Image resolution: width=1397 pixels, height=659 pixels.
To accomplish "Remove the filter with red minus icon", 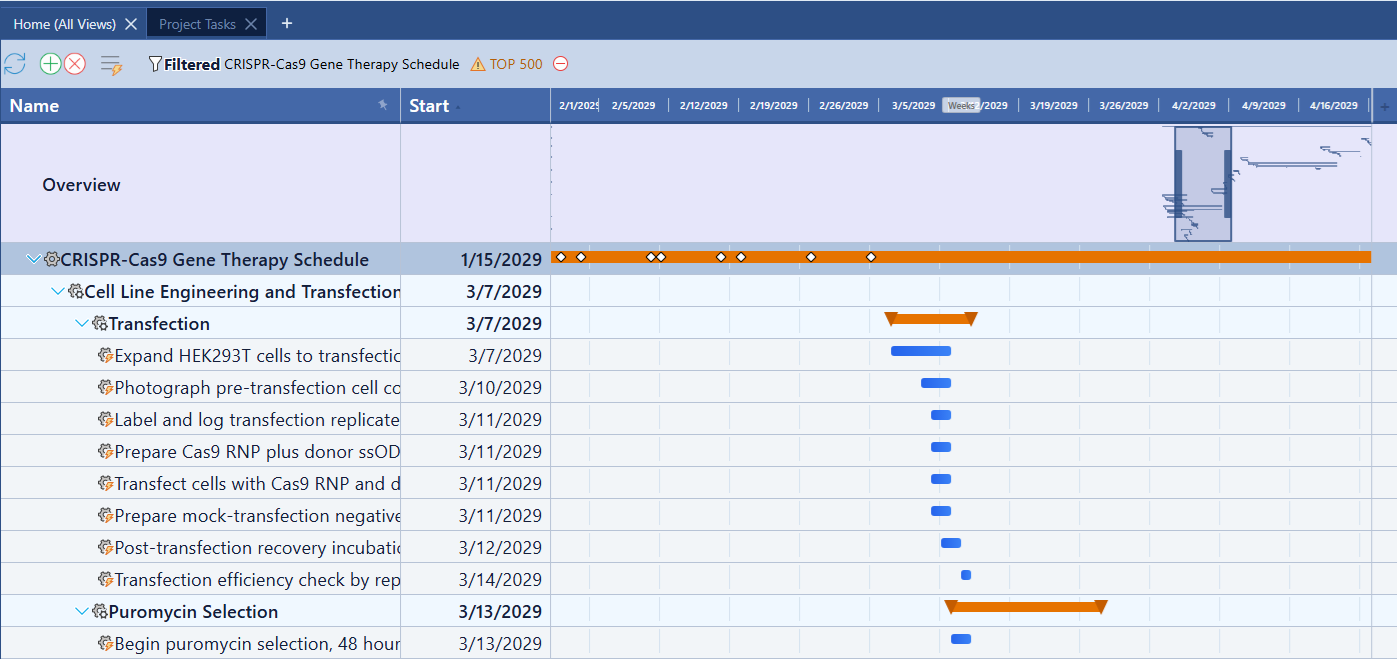I will tap(561, 64).
